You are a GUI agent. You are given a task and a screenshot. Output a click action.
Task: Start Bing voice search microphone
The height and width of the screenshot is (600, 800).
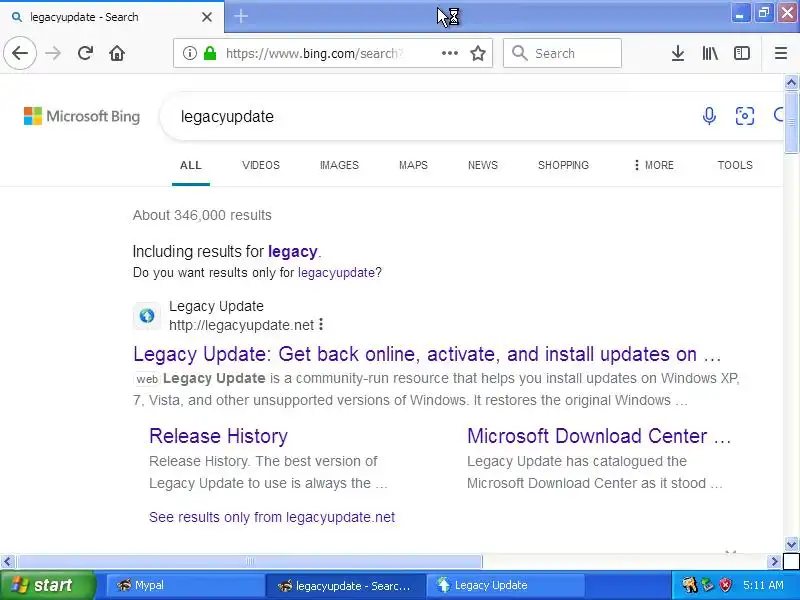(x=709, y=116)
